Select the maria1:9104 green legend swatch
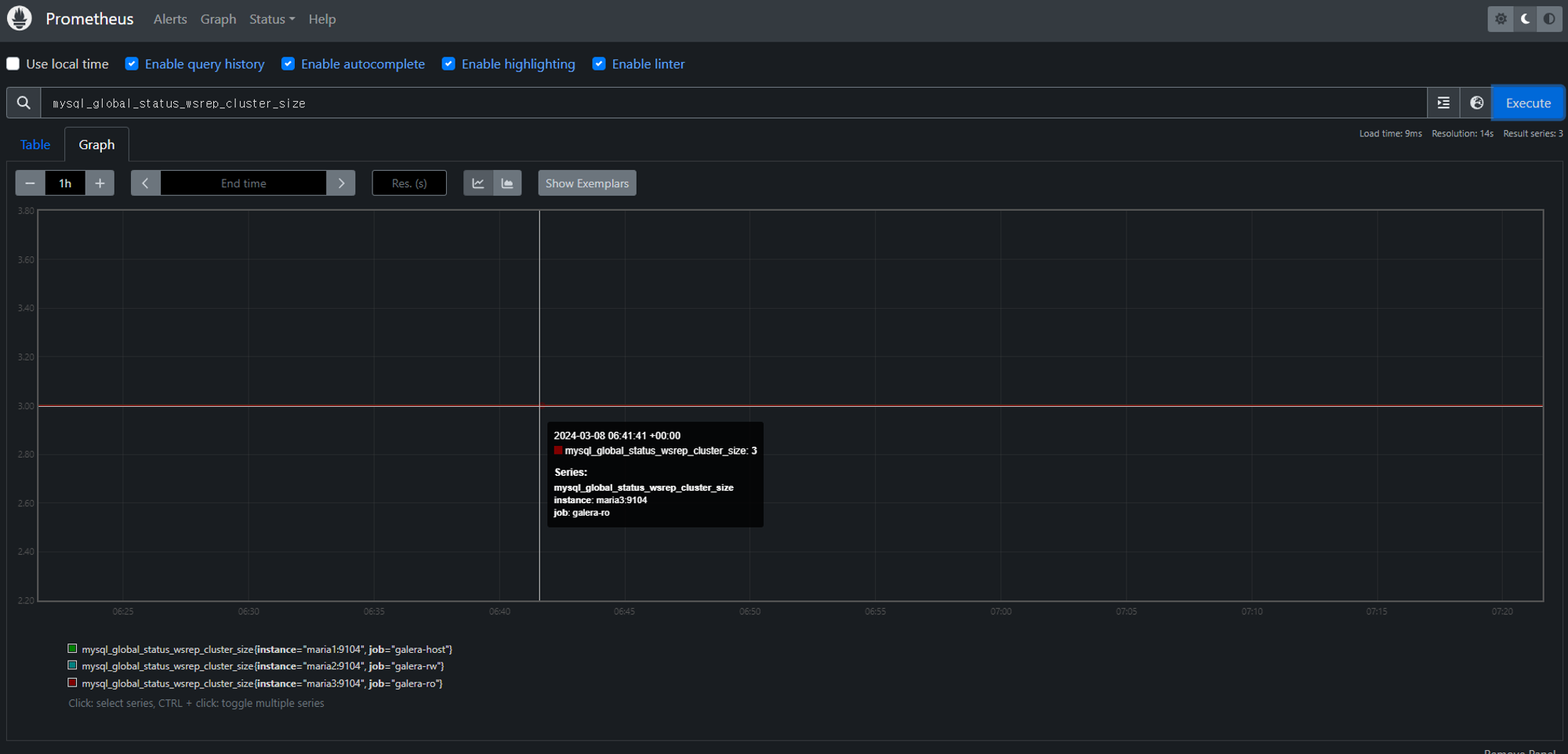Viewport: 1568px width, 754px height. point(72,648)
